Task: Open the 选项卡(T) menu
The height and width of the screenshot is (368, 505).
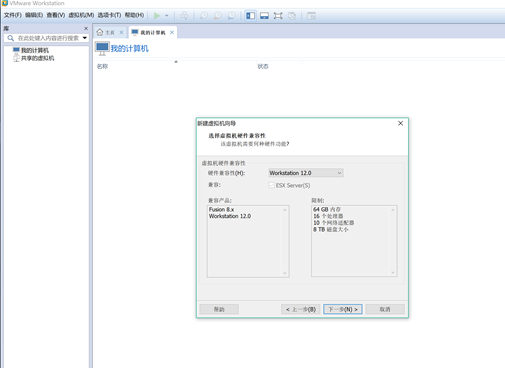Action: click(x=109, y=15)
